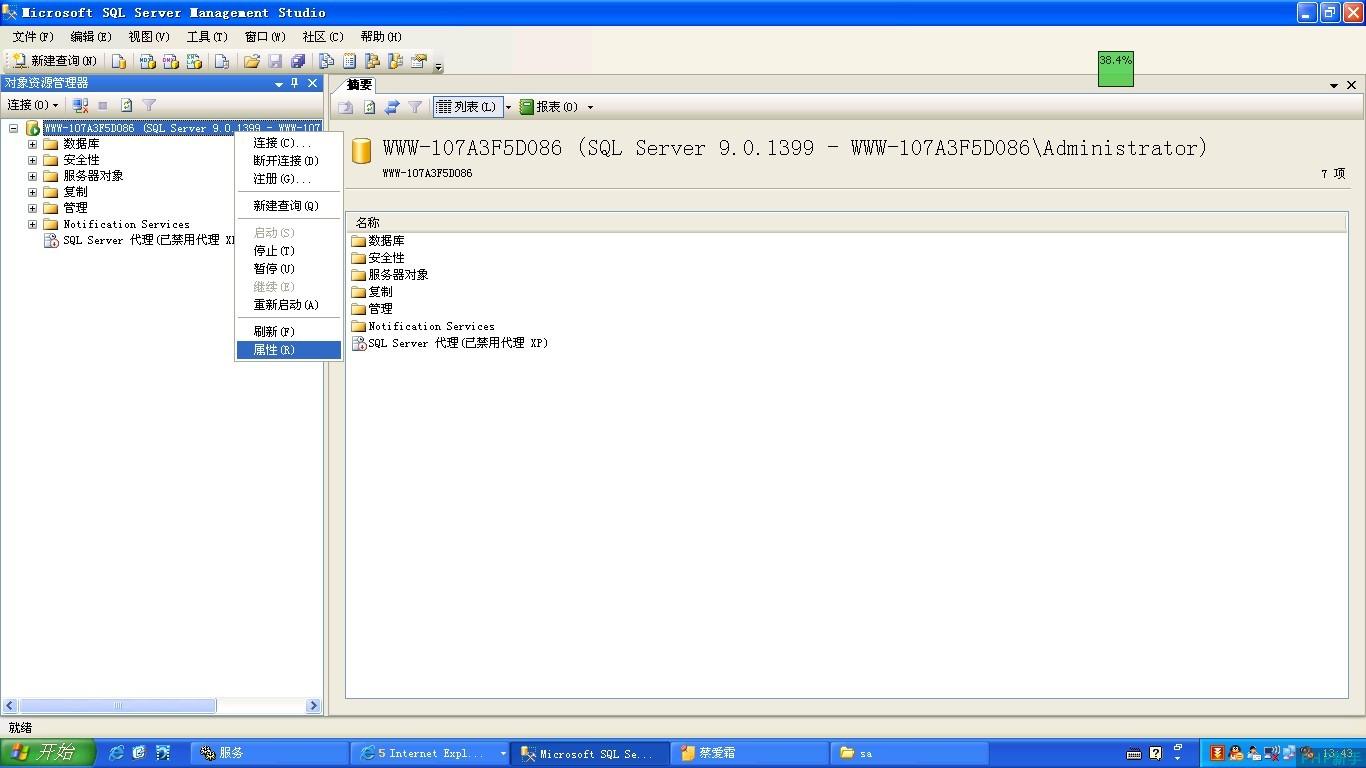Click the Refresh icon in Object Explorer

click(126, 105)
